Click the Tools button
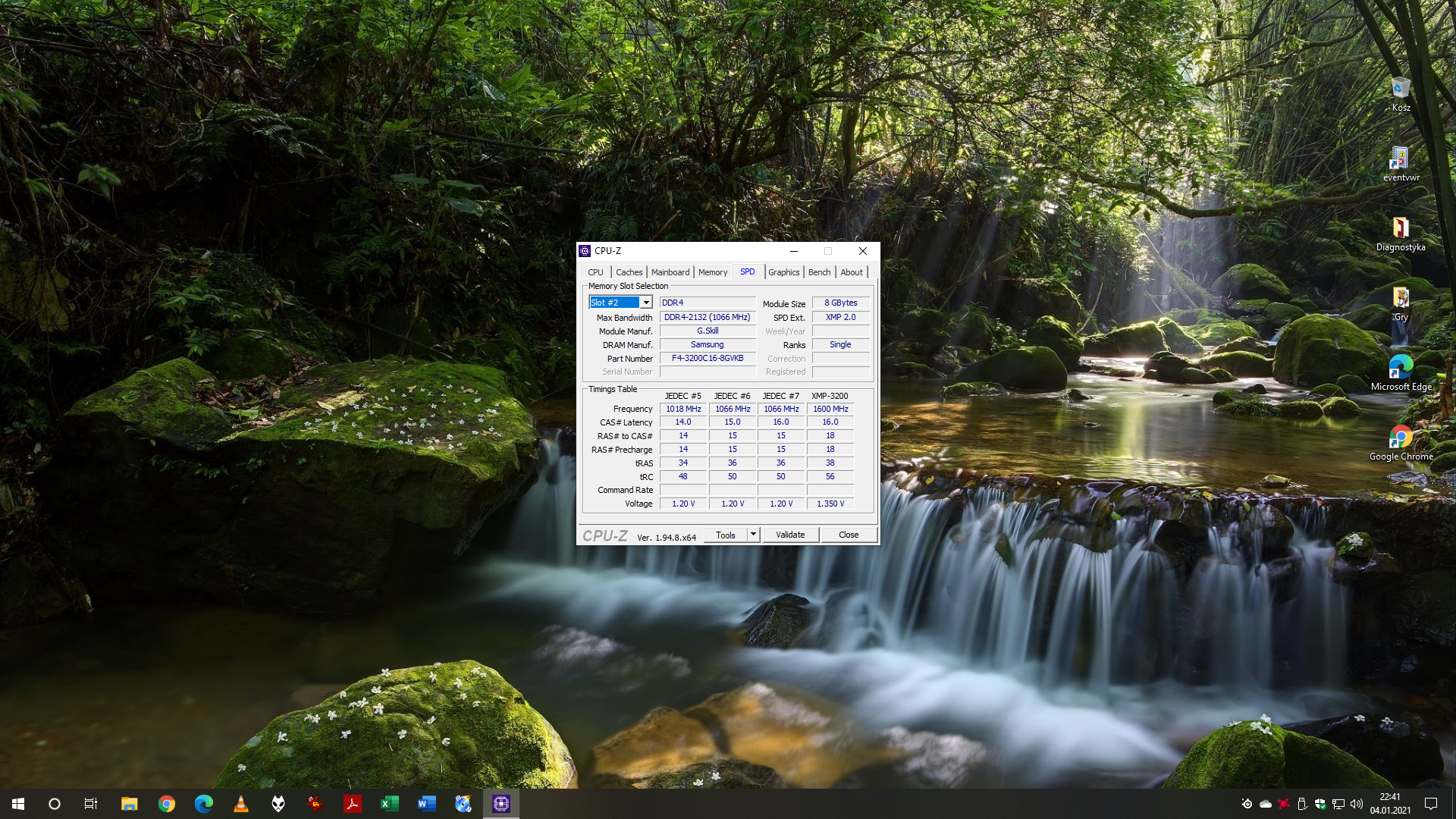 coord(725,535)
